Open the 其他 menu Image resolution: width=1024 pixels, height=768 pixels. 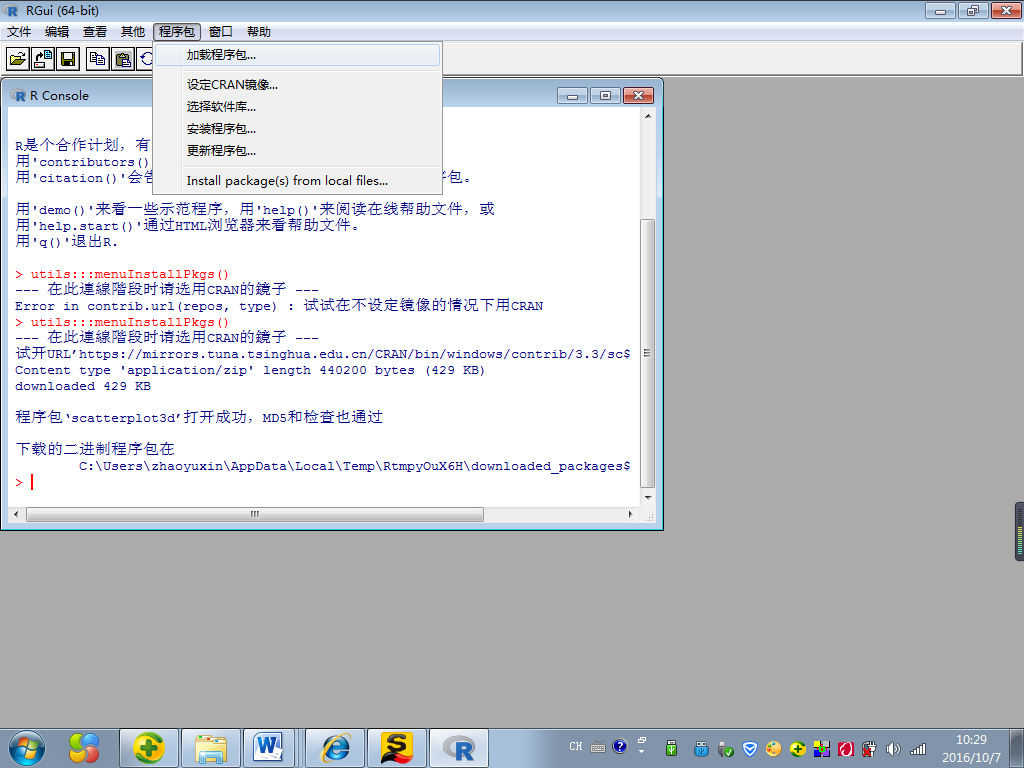pyautogui.click(x=133, y=31)
